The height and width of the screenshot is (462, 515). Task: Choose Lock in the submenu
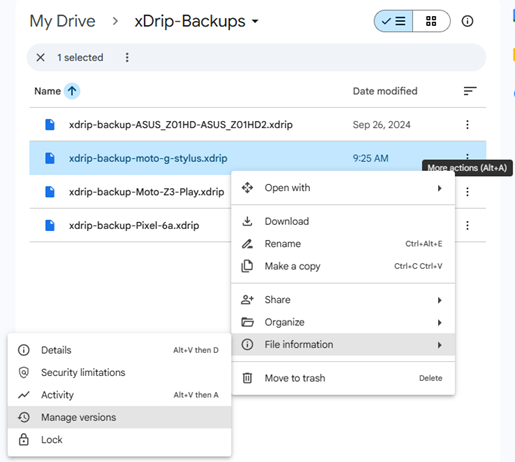pyautogui.click(x=119, y=440)
